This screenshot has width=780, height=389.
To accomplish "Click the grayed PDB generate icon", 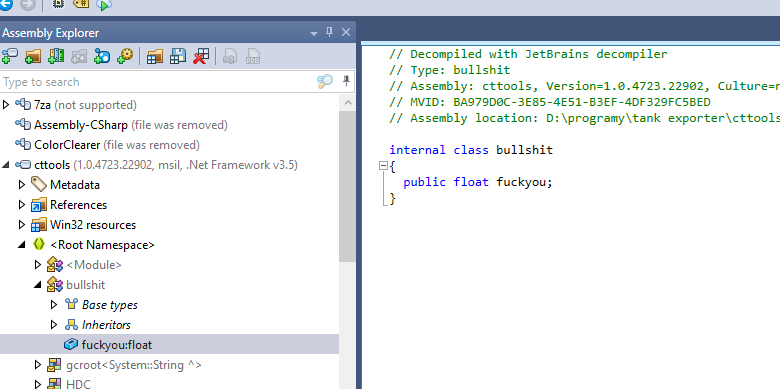I will click(253, 56).
